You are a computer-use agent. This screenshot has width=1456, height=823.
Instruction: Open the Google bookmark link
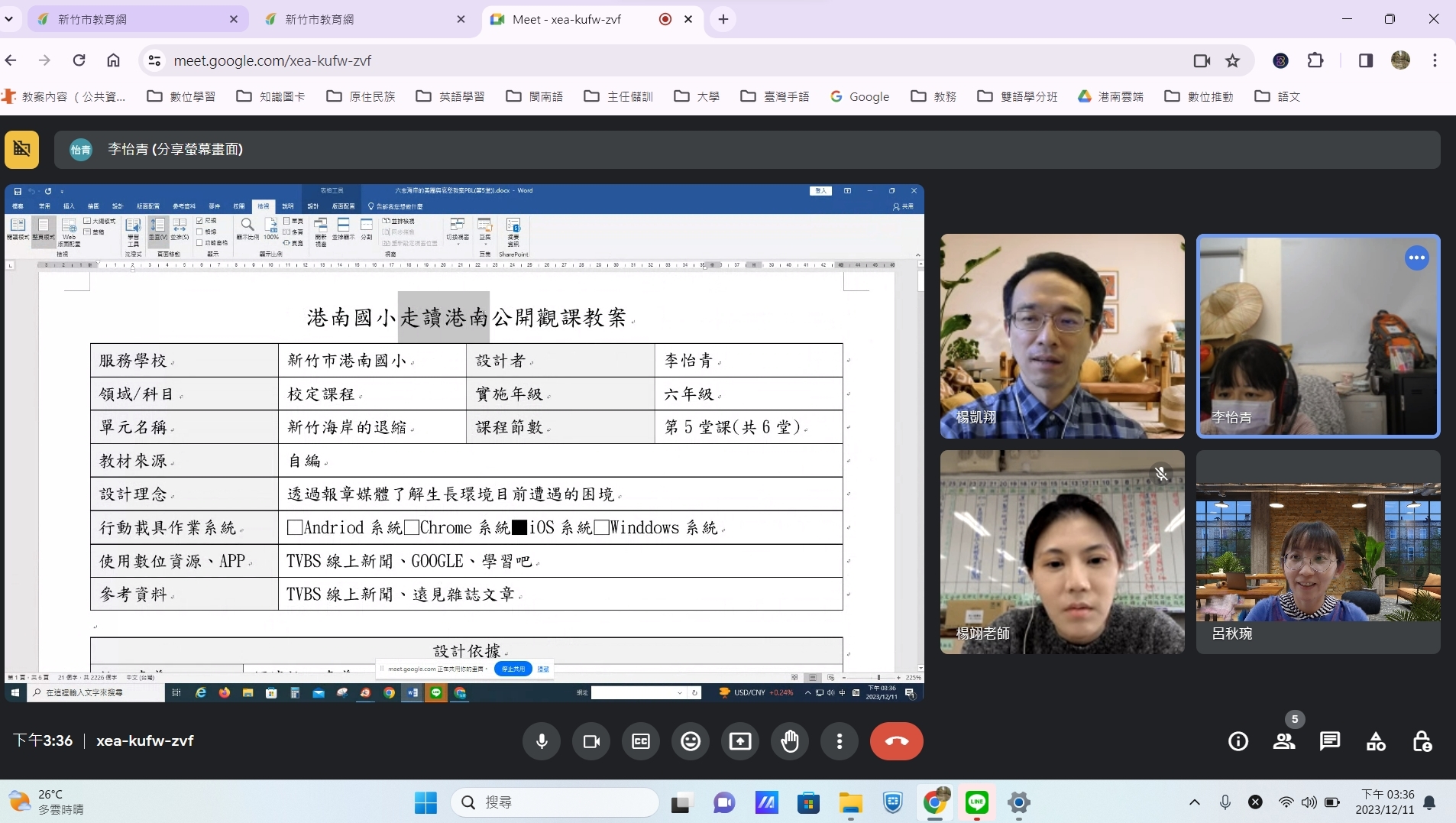coord(860,96)
